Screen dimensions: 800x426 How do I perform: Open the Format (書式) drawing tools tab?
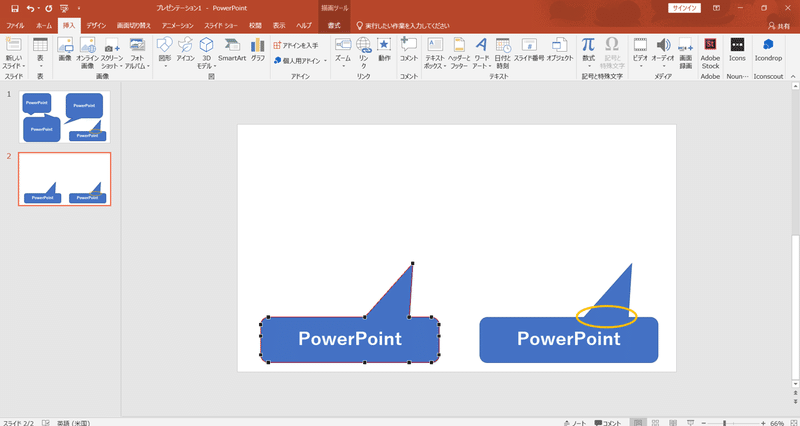click(x=334, y=26)
